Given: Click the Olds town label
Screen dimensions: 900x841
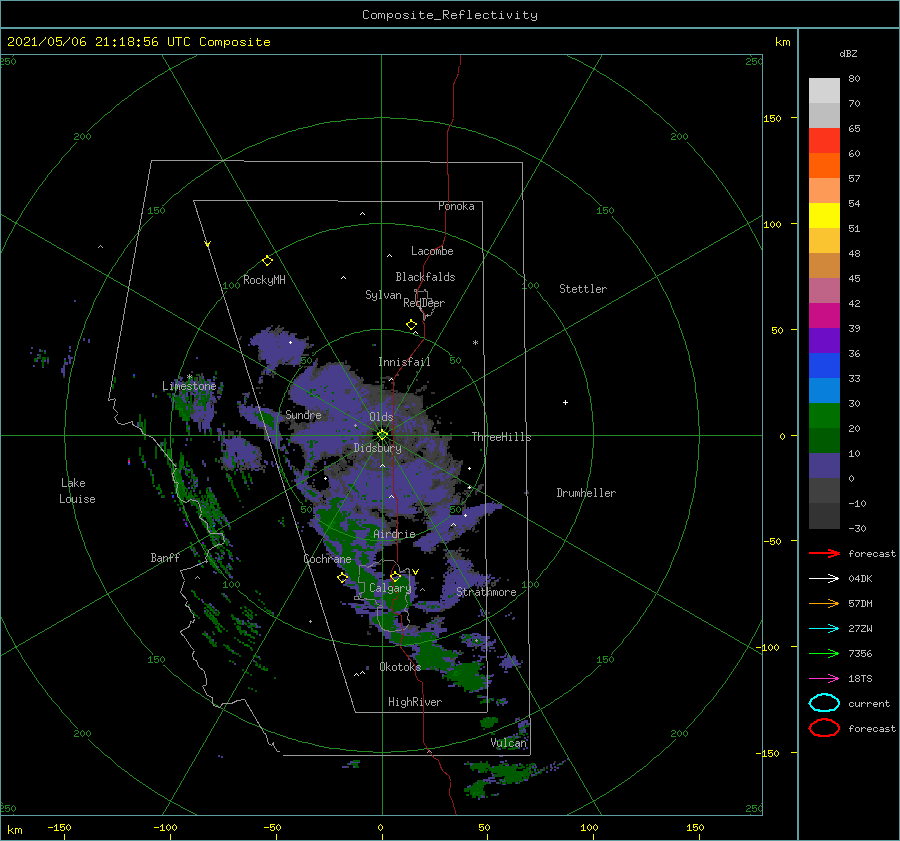Looking at the screenshot, I should click(x=381, y=417).
